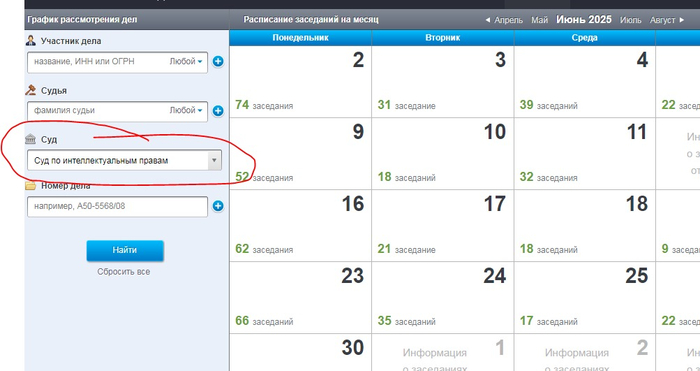Viewport: 700px width, 371px height.
Task: Click plus icon next to participant field
Action: [x=218, y=62]
